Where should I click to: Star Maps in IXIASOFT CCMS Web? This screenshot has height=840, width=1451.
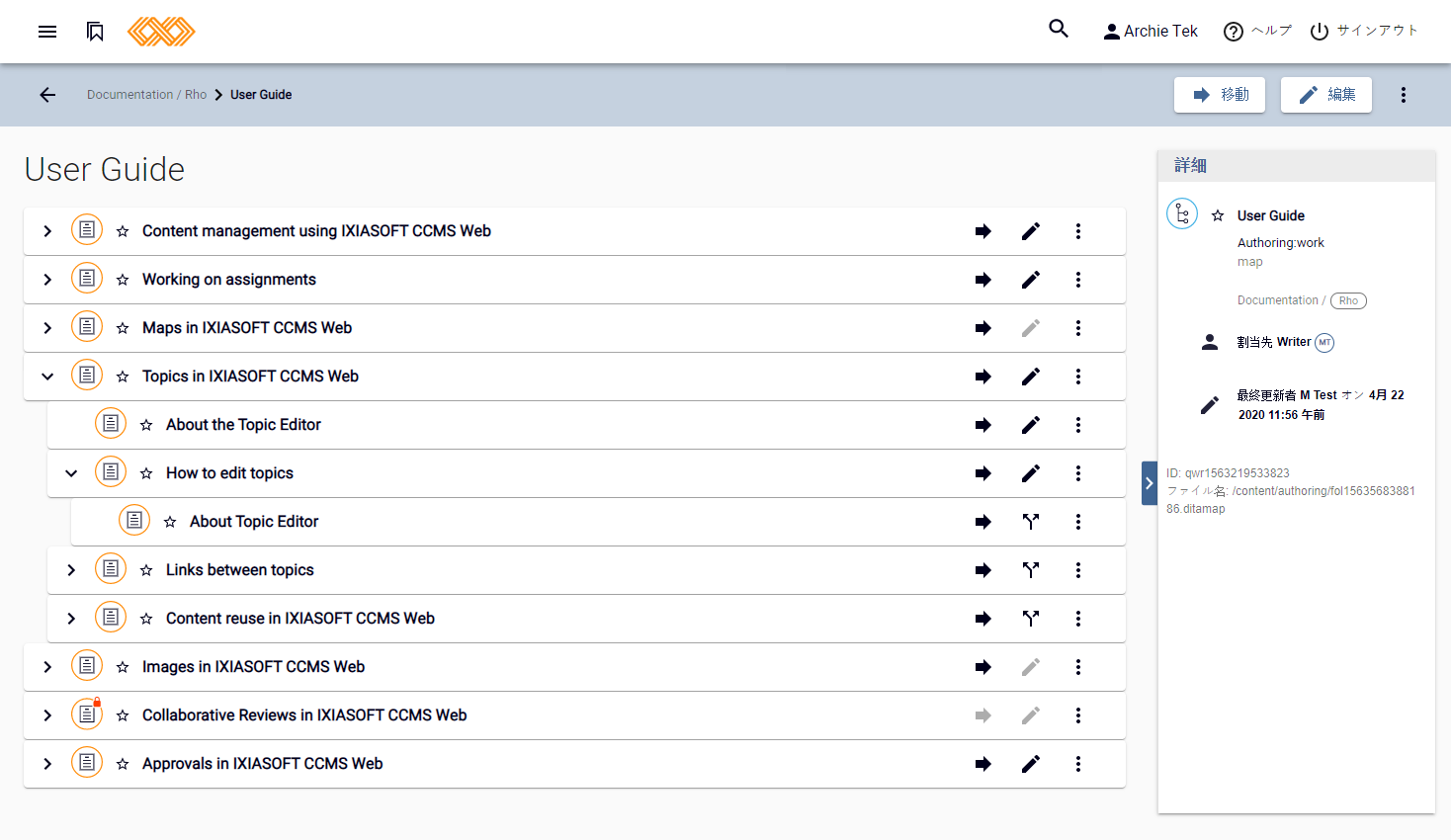click(x=123, y=328)
